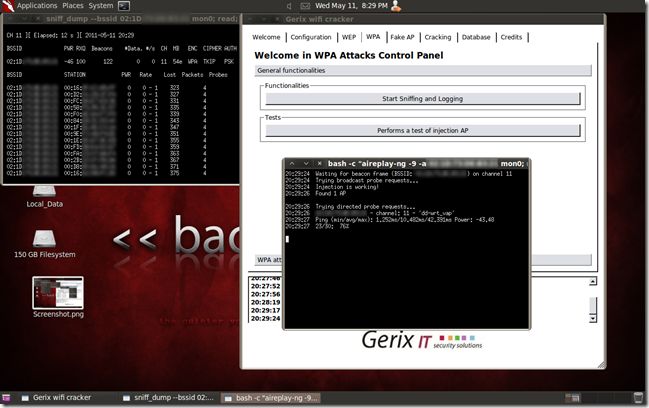Click the date and time clock

tap(351, 6)
